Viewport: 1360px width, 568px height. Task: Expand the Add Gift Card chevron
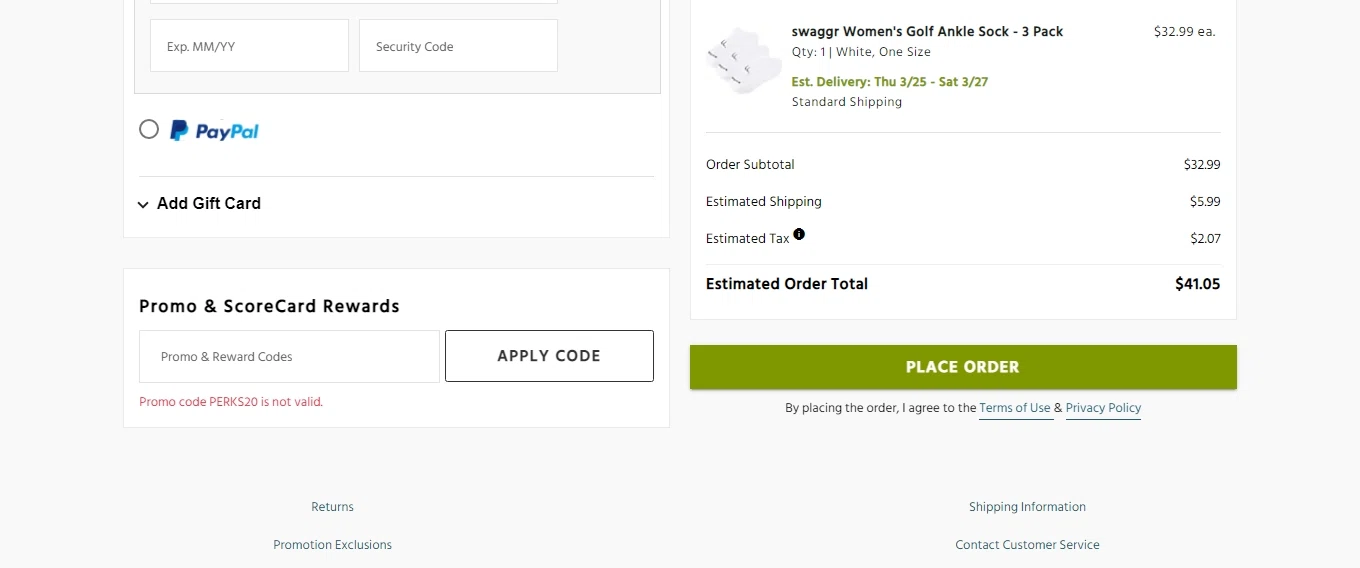click(x=143, y=204)
